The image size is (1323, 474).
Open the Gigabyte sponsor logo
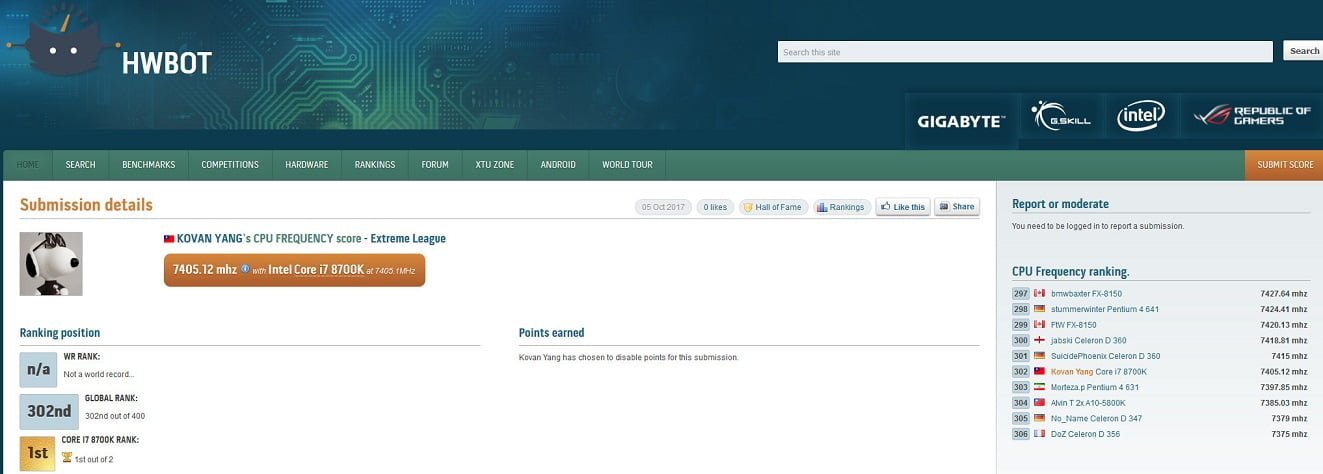960,121
